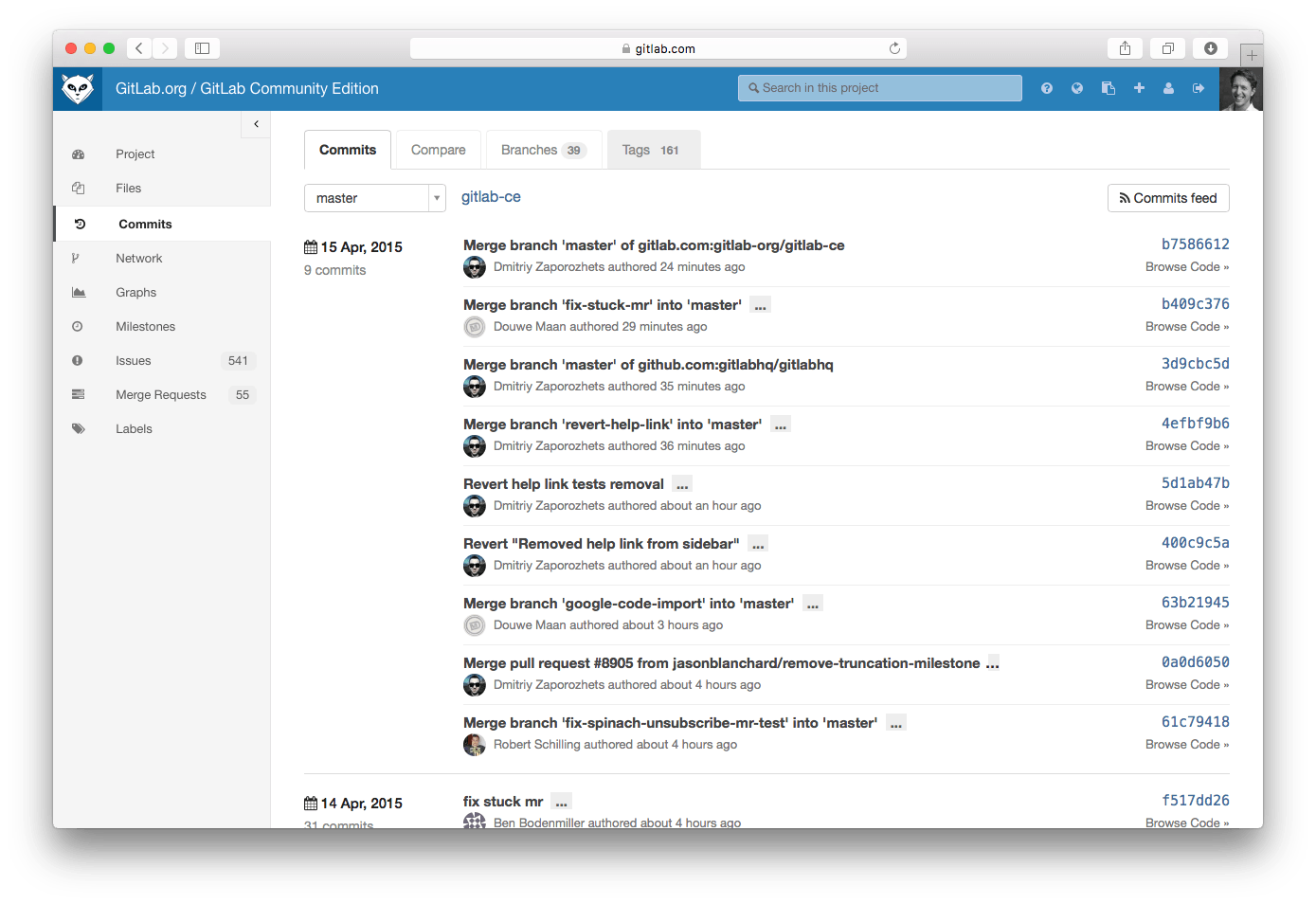Click the snippets clipboard icon in header
The image size is (1316, 904).
(x=1109, y=88)
